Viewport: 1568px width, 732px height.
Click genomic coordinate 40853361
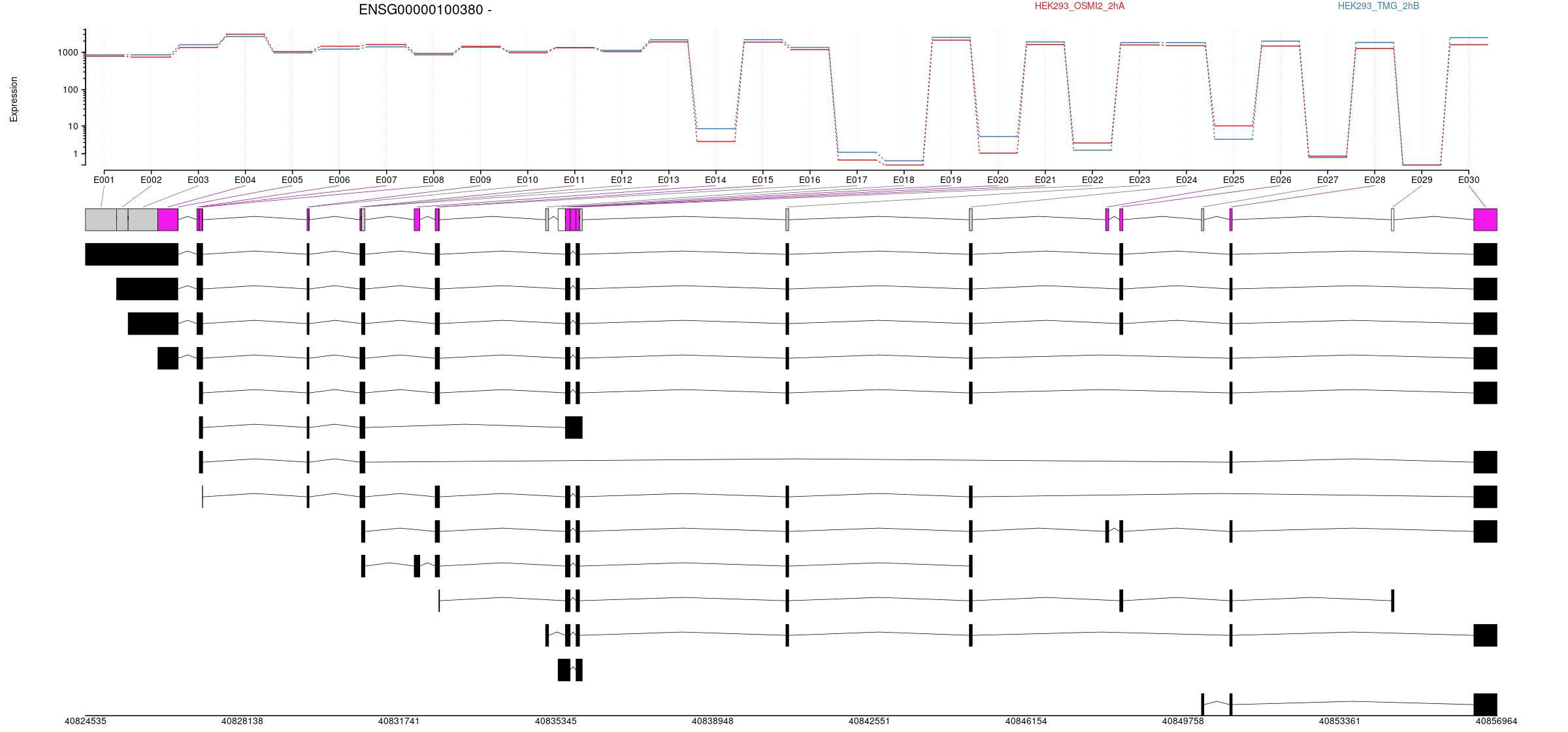click(1340, 722)
